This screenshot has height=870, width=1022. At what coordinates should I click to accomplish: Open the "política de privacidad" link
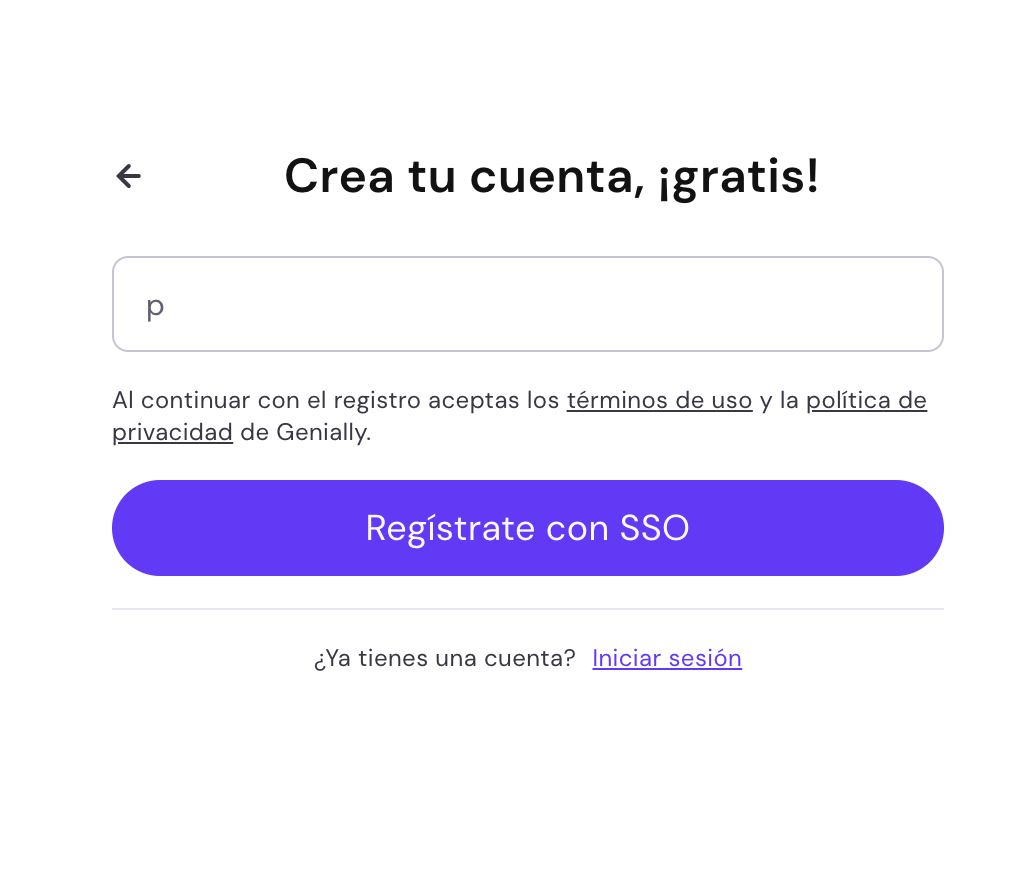point(866,401)
